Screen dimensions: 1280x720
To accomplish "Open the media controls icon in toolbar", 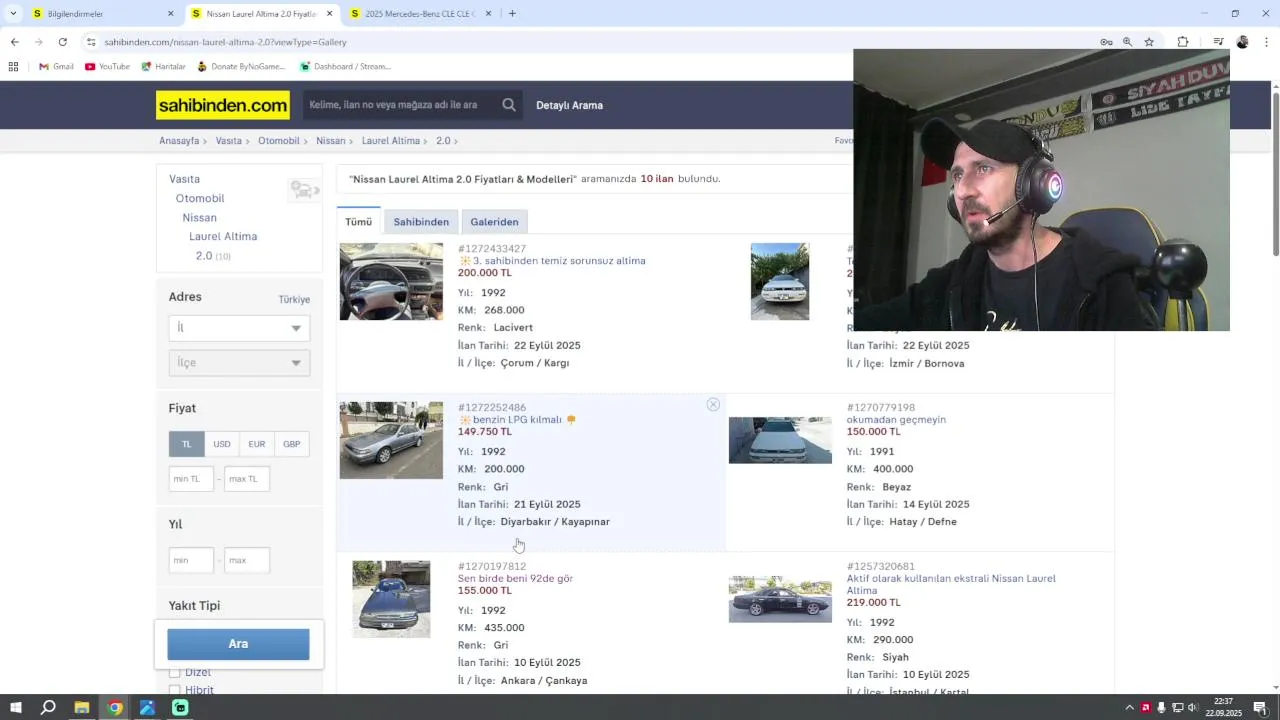I will pyautogui.click(x=1218, y=42).
